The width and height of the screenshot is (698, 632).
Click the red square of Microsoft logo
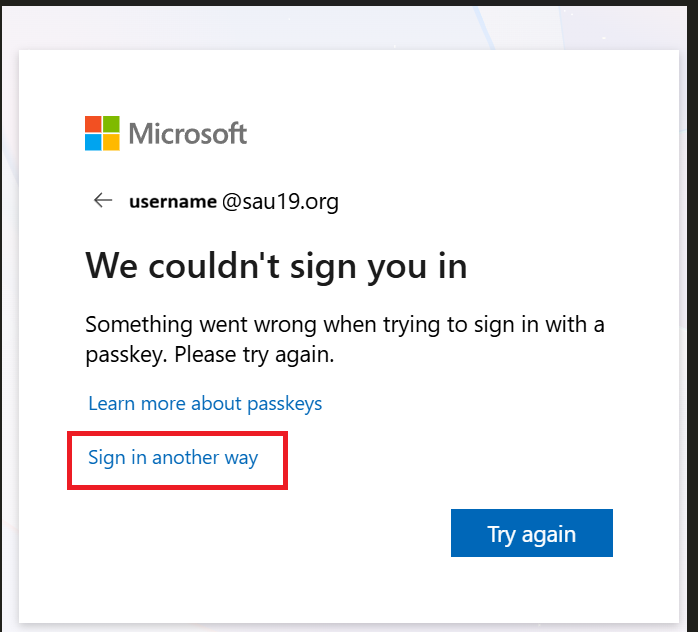pyautogui.click(x=93, y=124)
